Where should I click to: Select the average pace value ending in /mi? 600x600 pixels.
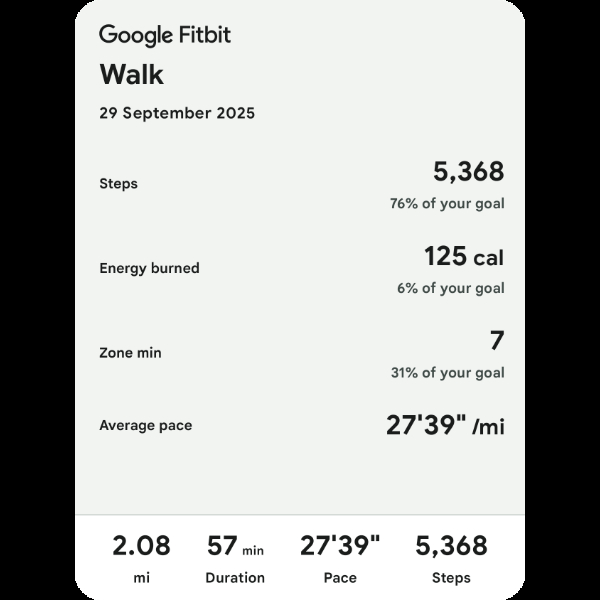tap(445, 426)
